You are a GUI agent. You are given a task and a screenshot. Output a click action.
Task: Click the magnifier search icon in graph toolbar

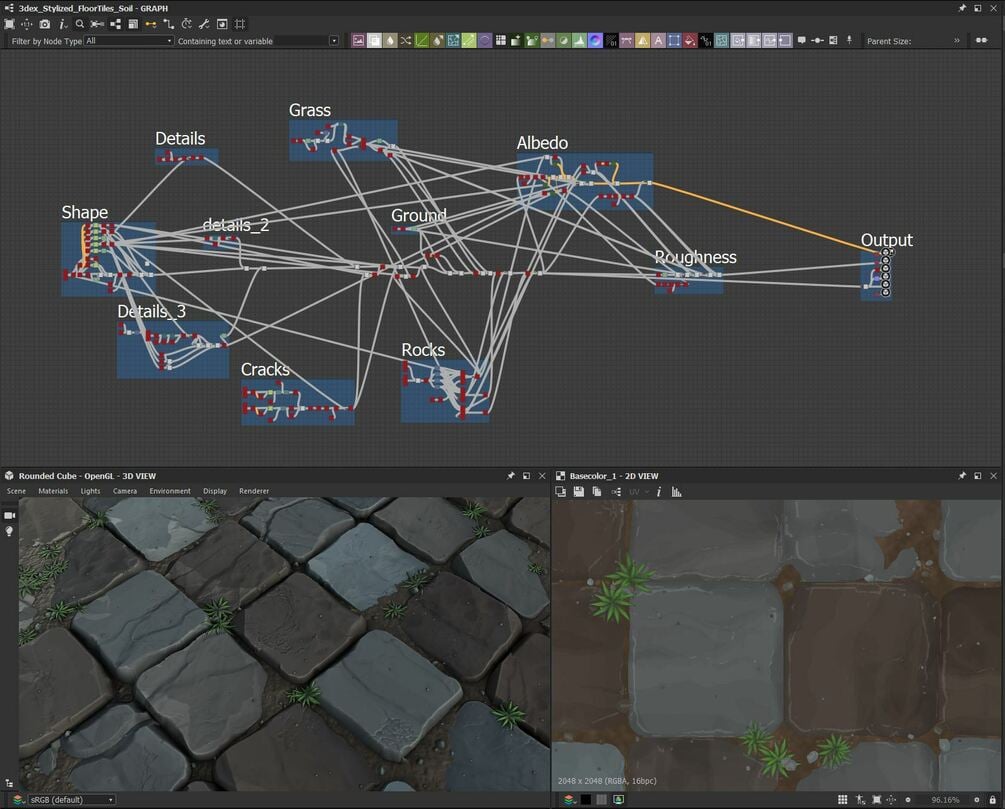79,24
